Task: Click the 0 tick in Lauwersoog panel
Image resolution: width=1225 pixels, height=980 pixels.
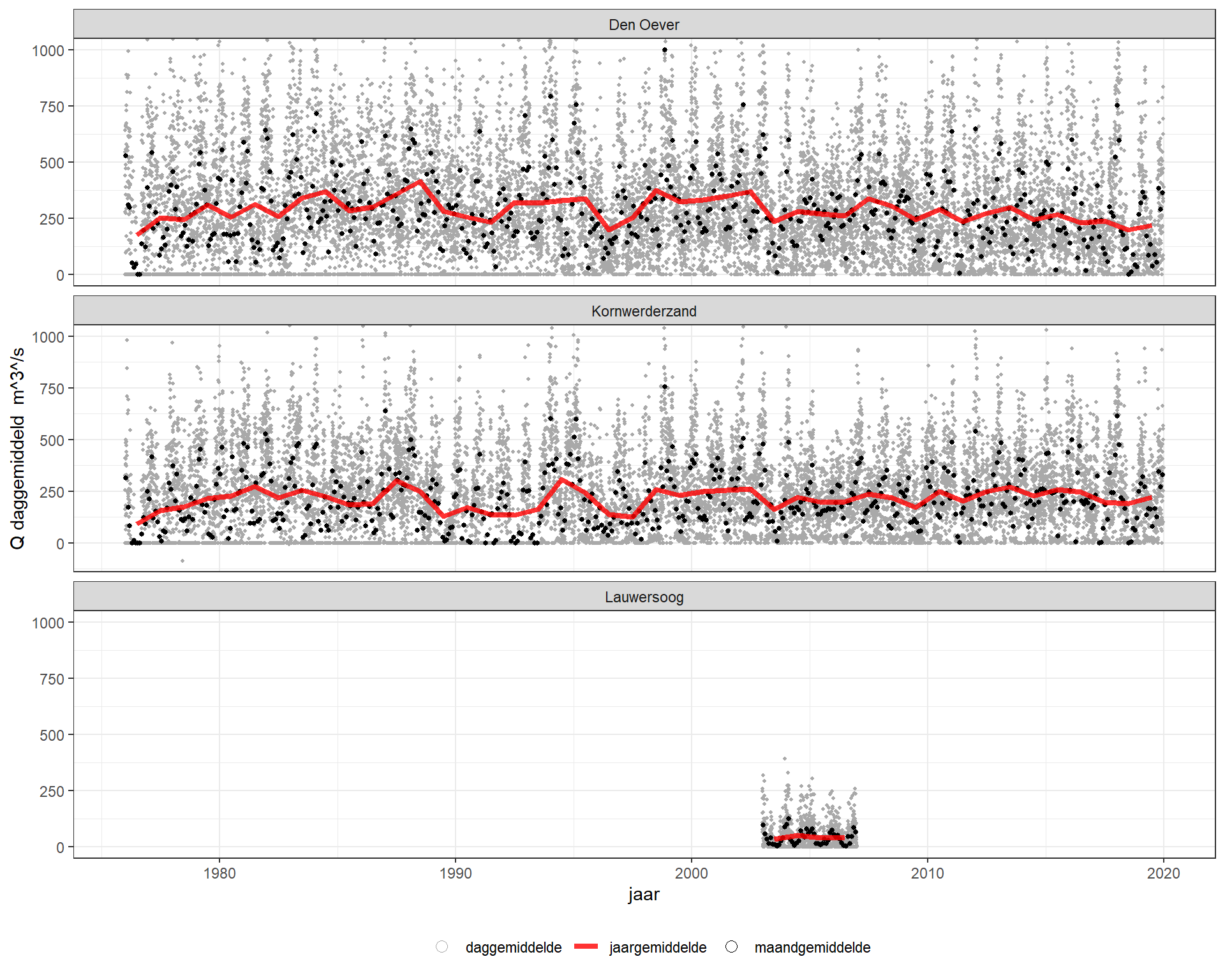Action: [x=61, y=847]
